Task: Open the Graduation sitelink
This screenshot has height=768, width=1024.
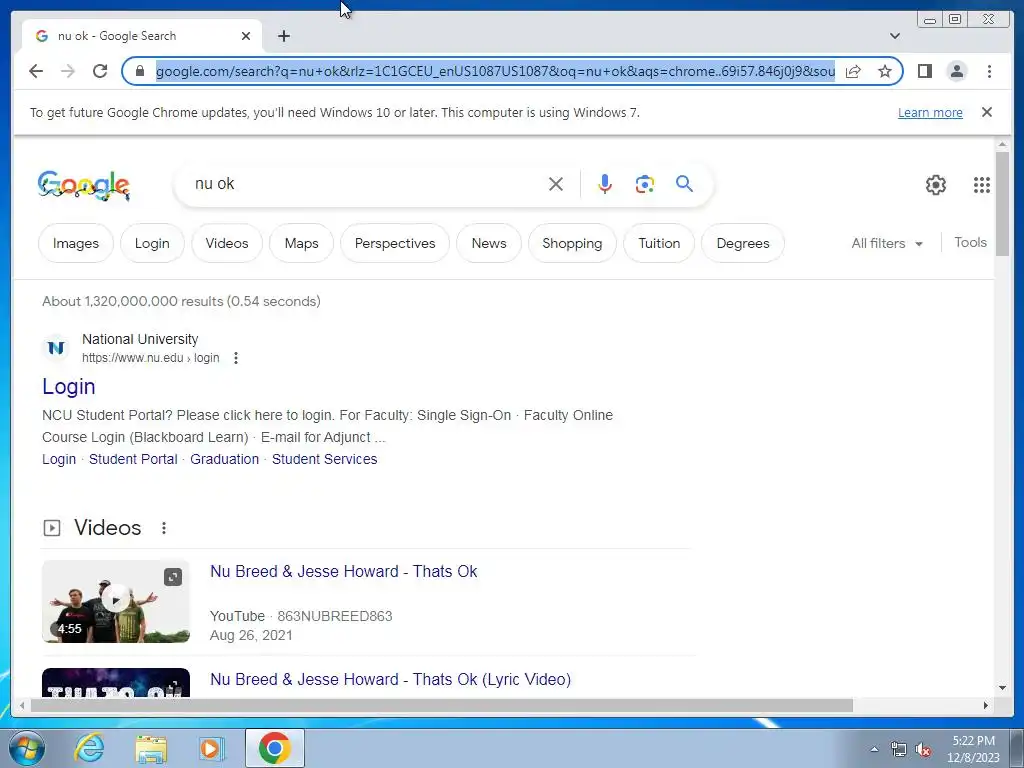Action: 225,459
